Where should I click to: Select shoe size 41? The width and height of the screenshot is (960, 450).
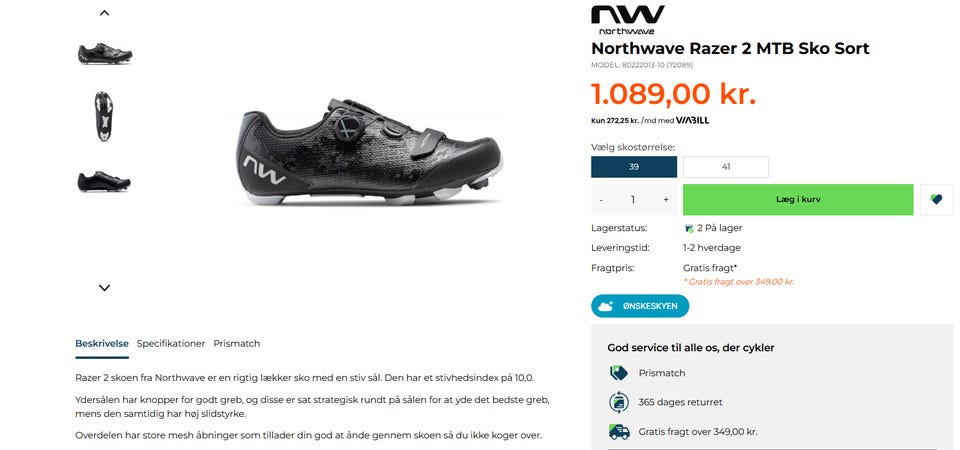726,167
